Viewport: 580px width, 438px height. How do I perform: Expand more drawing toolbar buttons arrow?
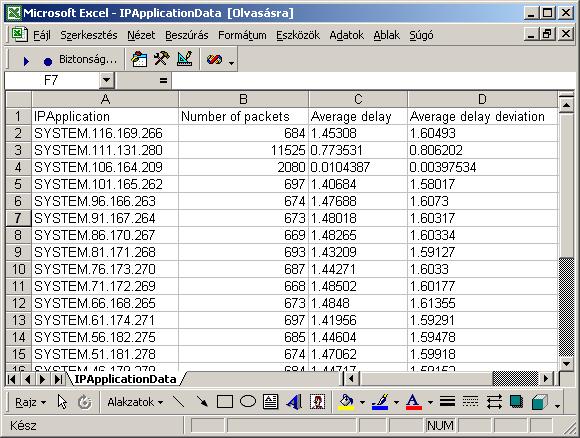point(557,405)
